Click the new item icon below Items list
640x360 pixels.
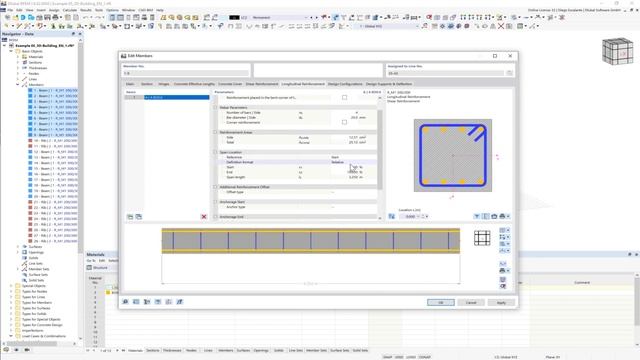(x=130, y=217)
